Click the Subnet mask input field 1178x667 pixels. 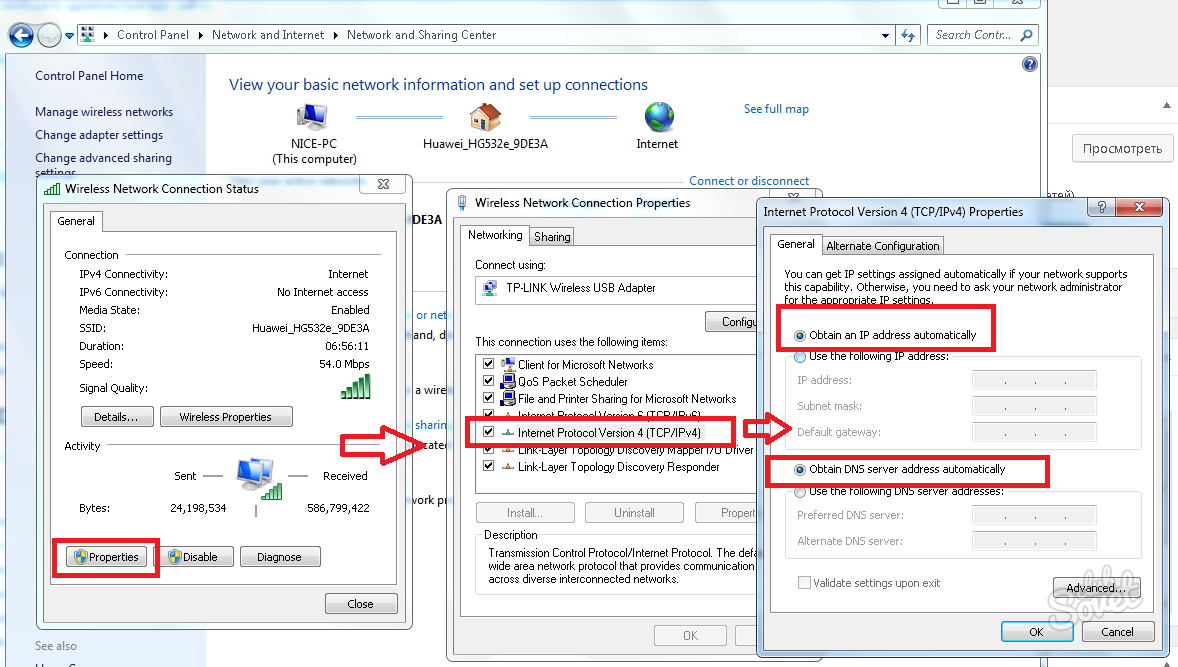[x=1034, y=406]
